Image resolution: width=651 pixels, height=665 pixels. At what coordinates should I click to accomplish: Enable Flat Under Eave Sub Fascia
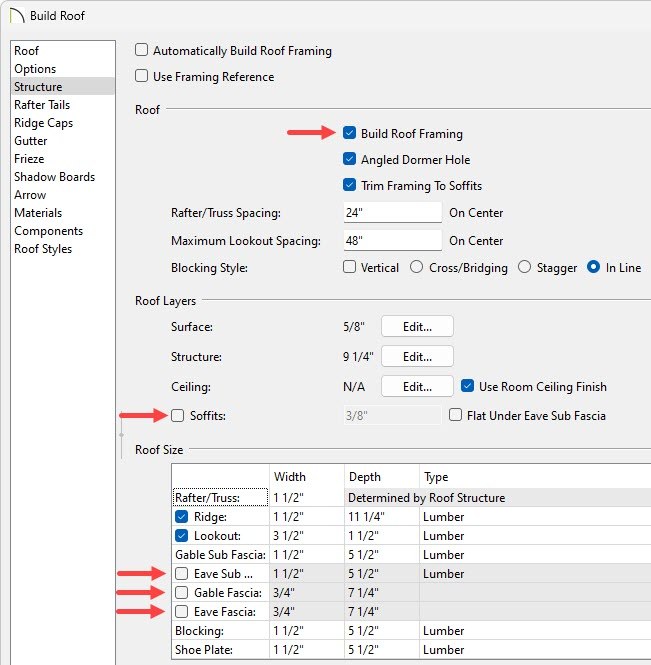[455, 415]
